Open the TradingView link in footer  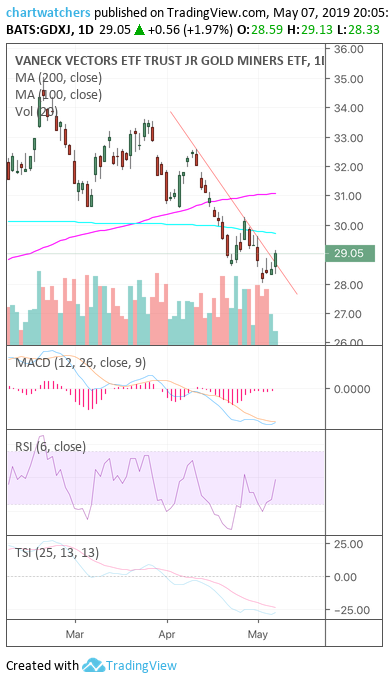point(142,666)
